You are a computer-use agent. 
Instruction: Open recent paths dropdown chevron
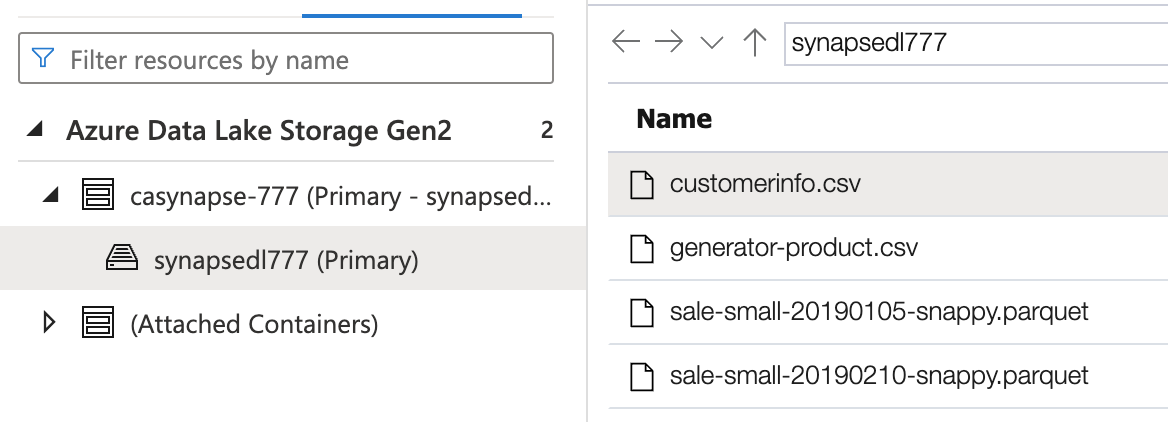[711, 43]
